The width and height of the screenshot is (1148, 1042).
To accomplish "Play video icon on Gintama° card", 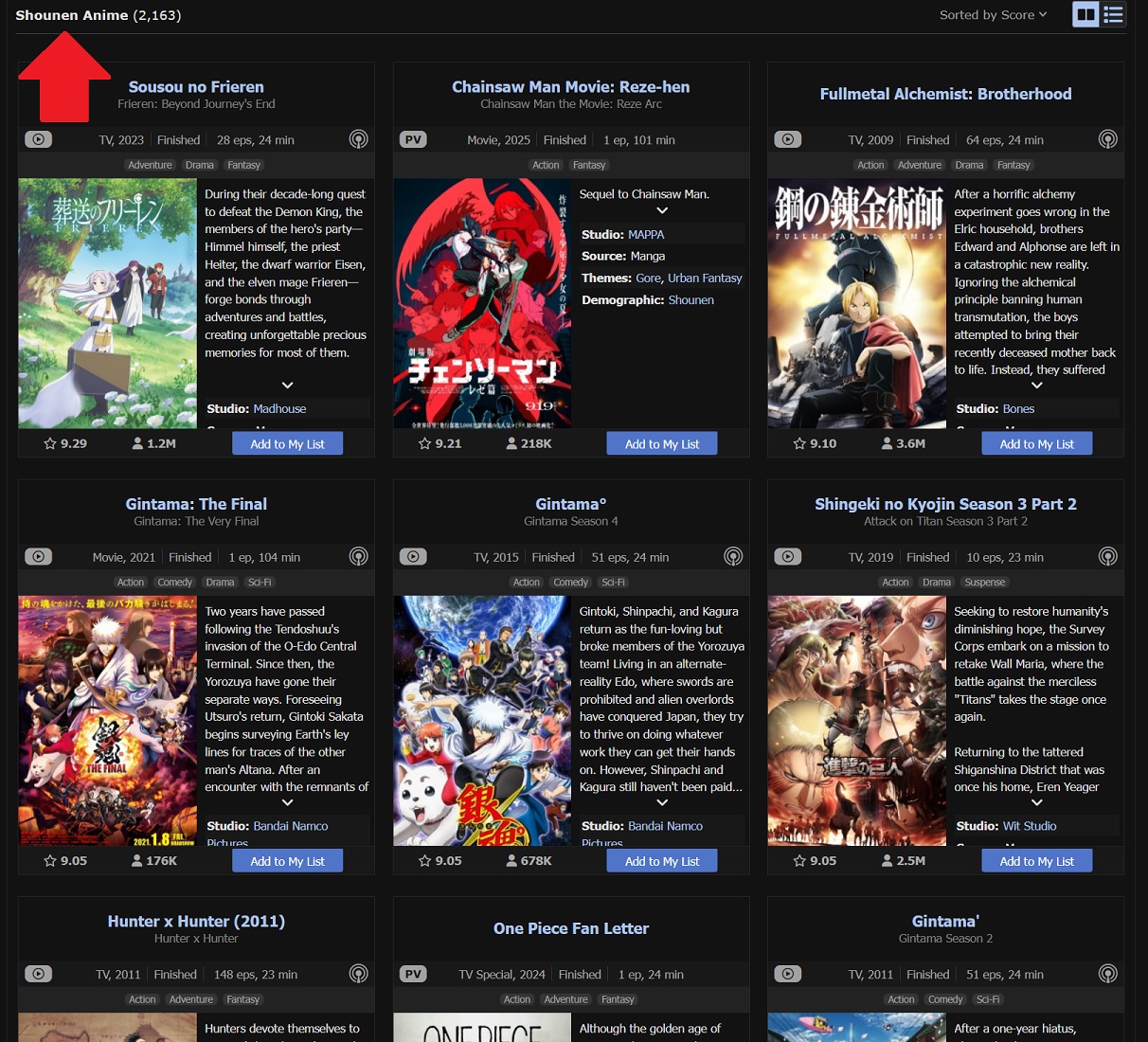I will point(413,556).
